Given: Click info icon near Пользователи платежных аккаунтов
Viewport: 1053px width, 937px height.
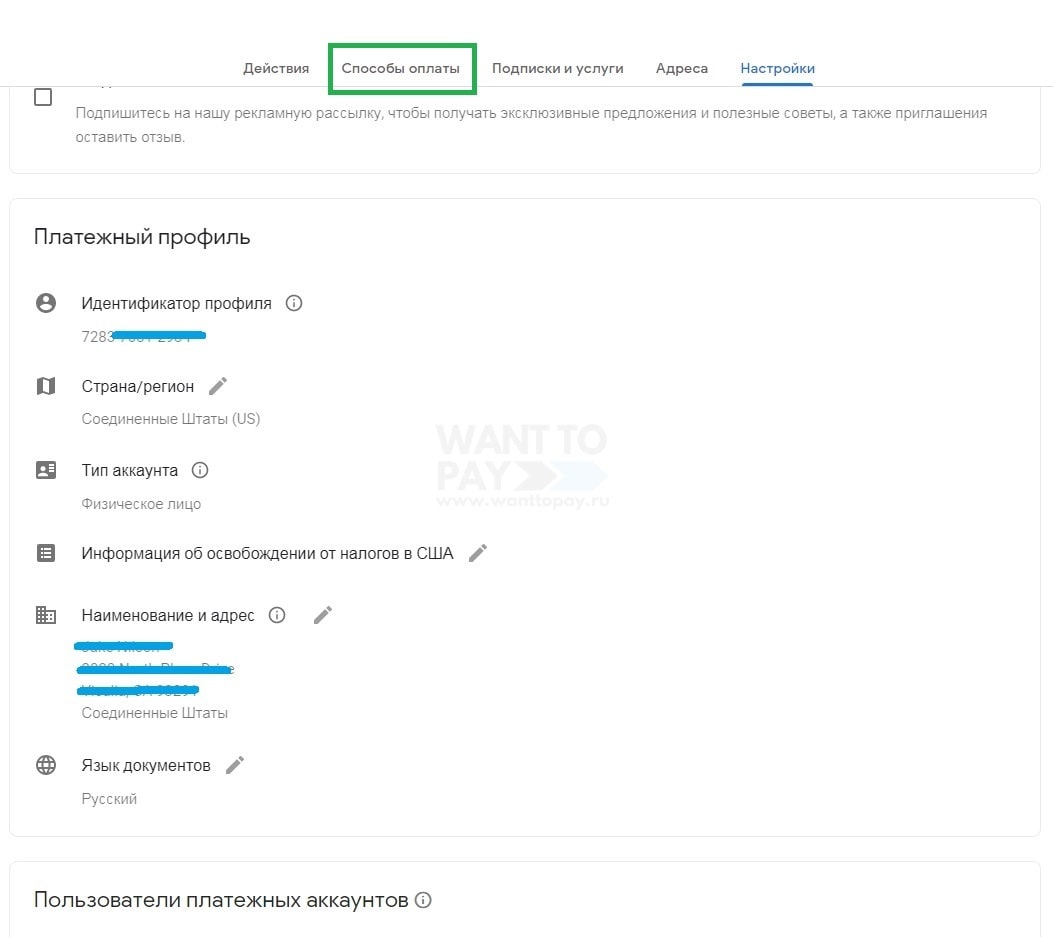Looking at the screenshot, I should pyautogui.click(x=423, y=900).
